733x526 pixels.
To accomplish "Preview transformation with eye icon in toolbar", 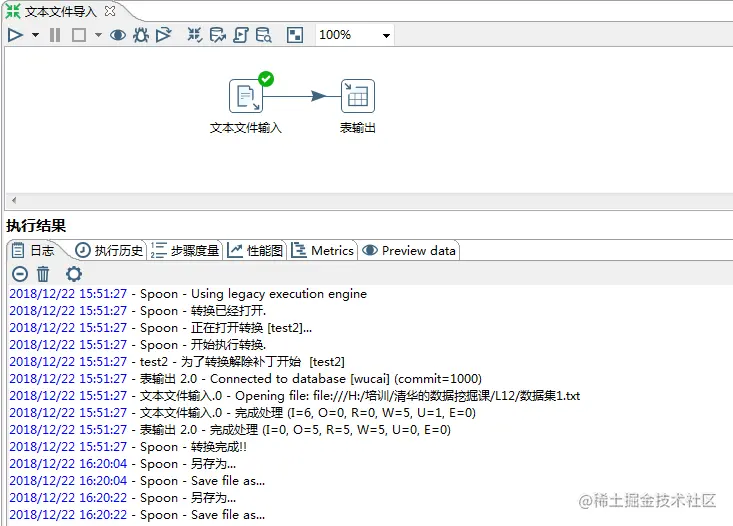I will [118, 35].
